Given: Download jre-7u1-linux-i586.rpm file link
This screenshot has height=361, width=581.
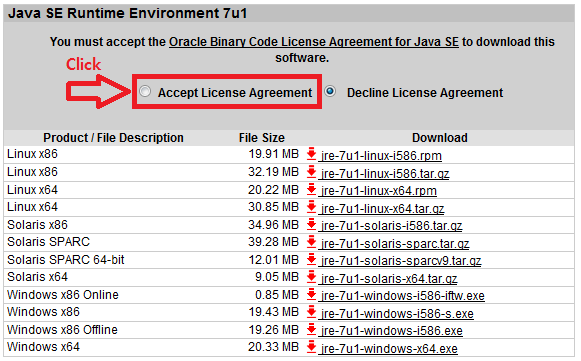Looking at the screenshot, I should tap(381, 156).
